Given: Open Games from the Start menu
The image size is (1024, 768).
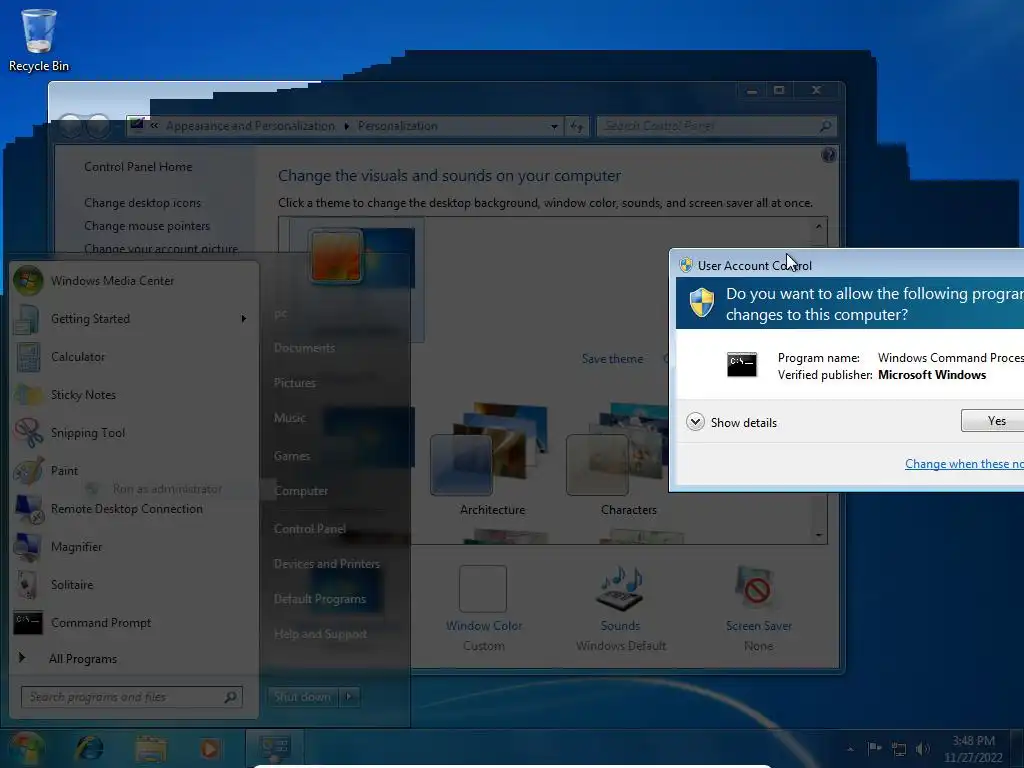Looking at the screenshot, I should (292, 456).
